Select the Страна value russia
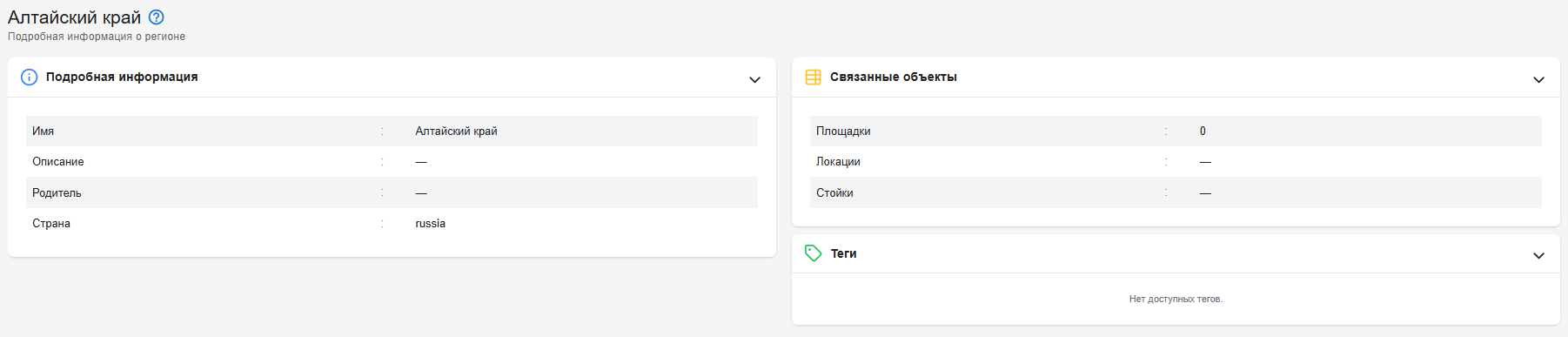 pos(430,223)
